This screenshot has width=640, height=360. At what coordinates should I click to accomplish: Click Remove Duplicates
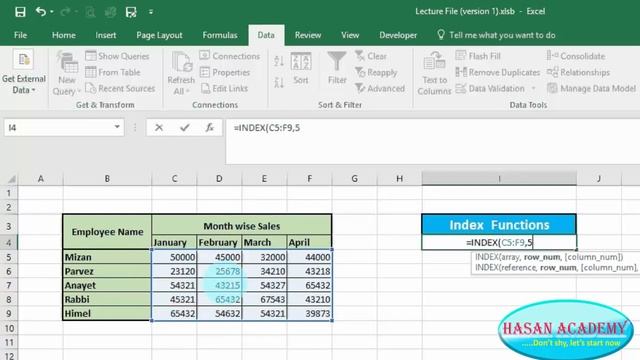tap(498, 72)
